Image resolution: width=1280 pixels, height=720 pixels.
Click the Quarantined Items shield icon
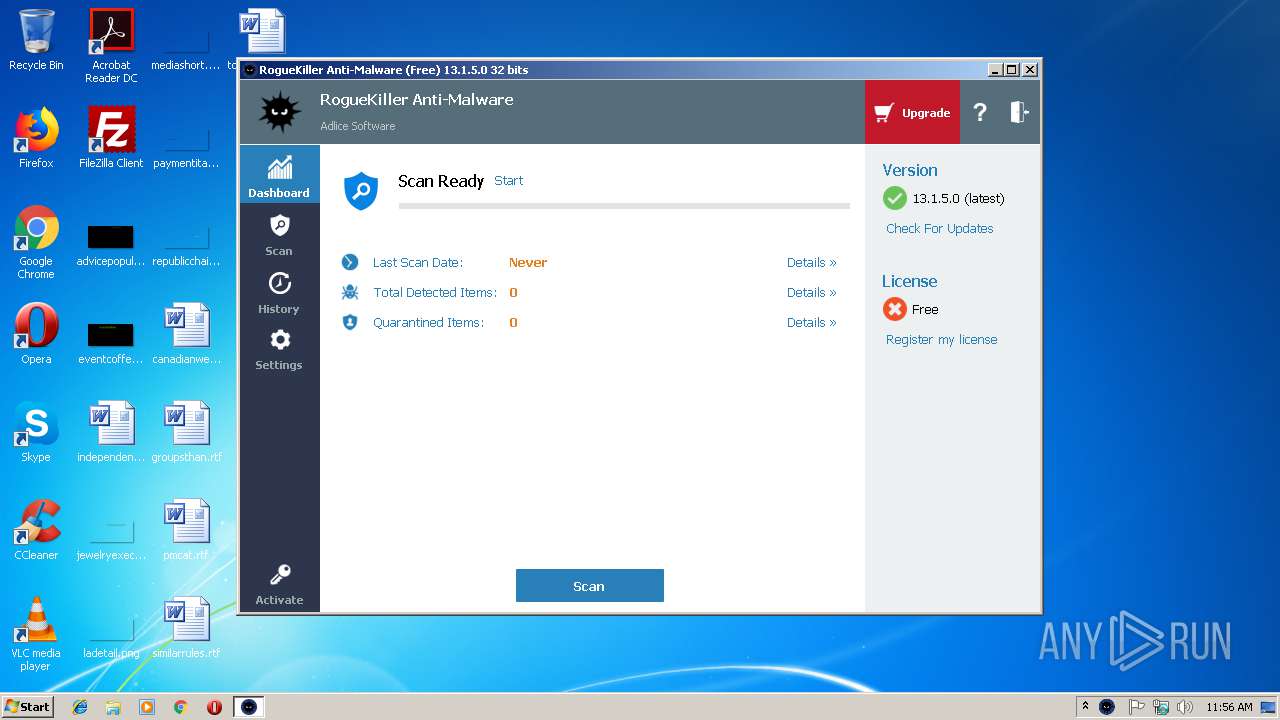tap(350, 322)
